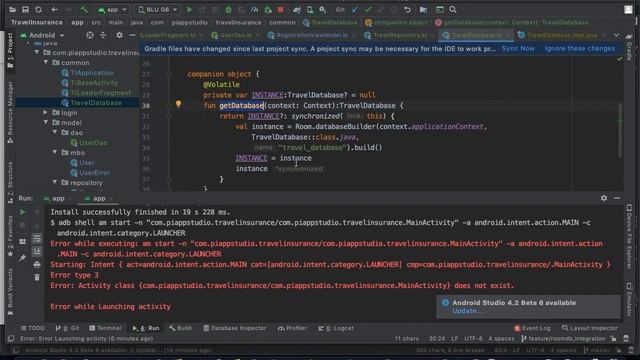This screenshot has height=360, width=640.
Task: Open the Android project view dropdown
Action: (42, 36)
